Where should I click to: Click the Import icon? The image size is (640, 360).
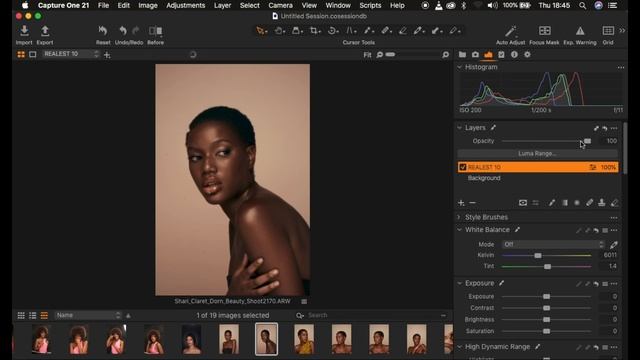point(24,31)
